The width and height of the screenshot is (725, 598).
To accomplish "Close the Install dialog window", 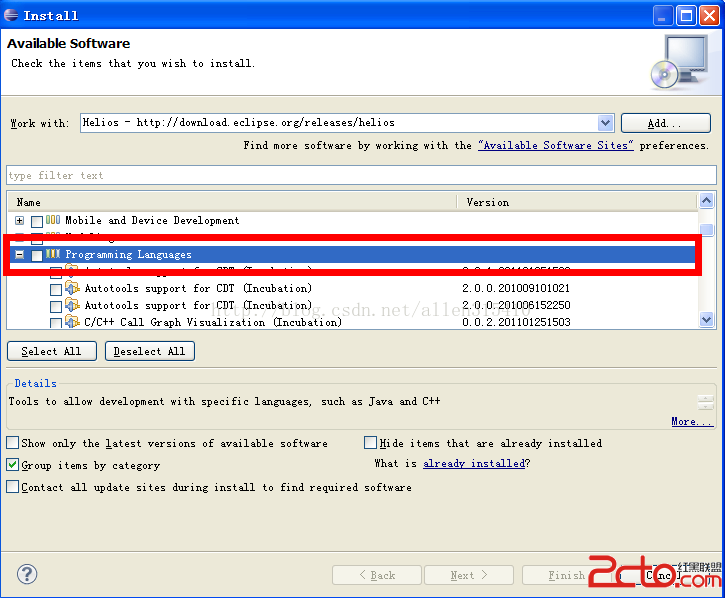I will [709, 16].
